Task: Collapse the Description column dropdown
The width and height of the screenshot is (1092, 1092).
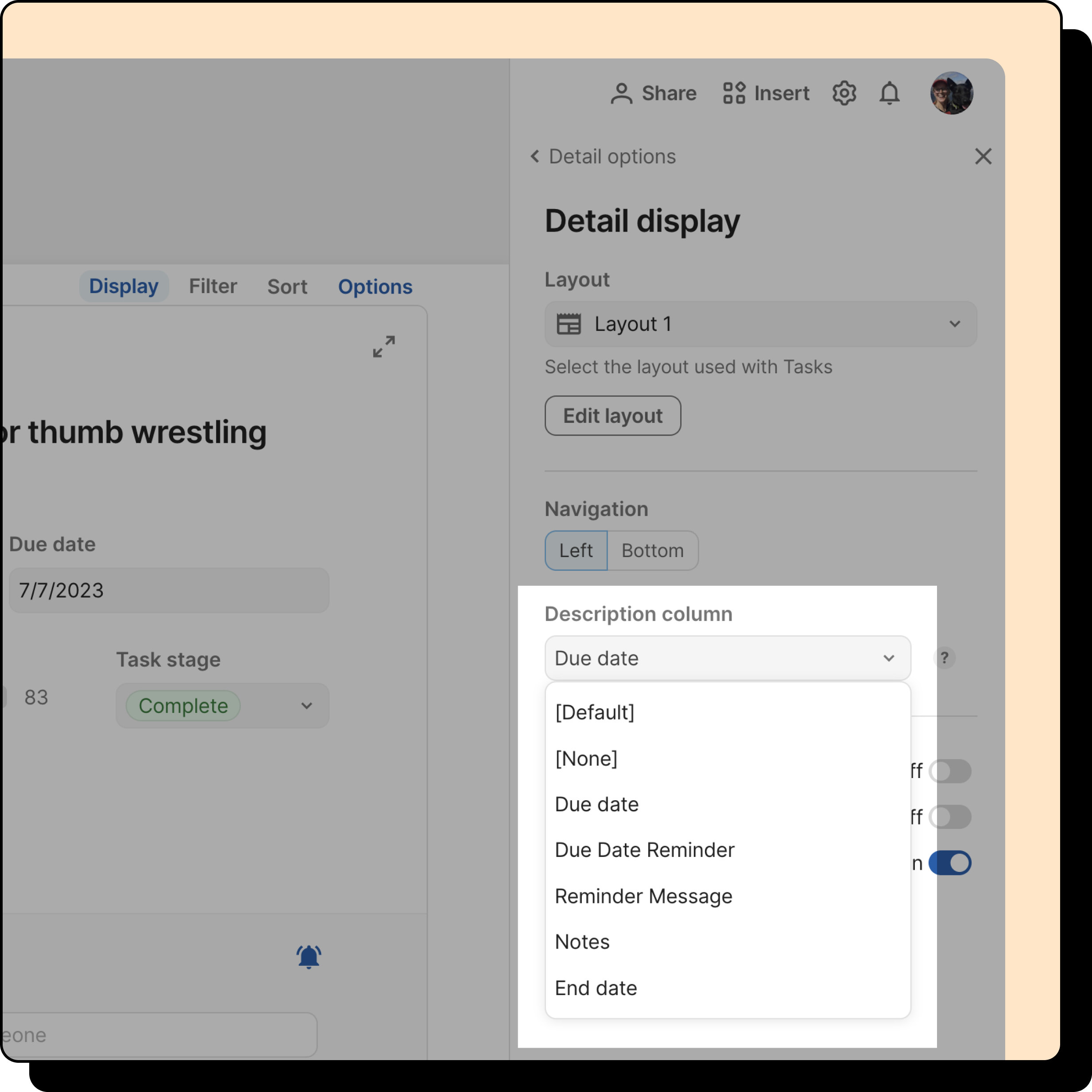Action: (x=728, y=658)
